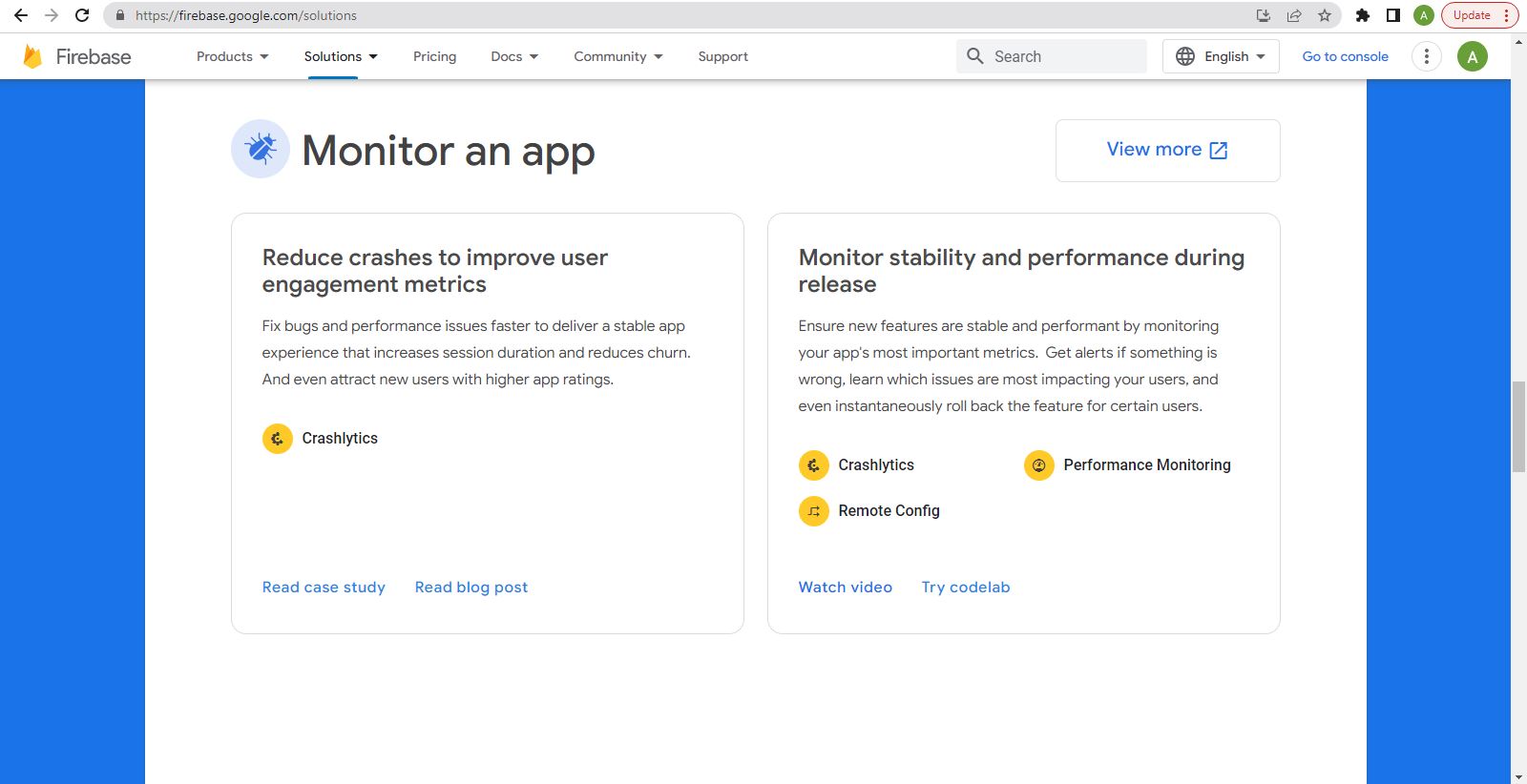Click the Crashlytics label in the Monitor stability card
The height and width of the screenshot is (784, 1527).
coord(876,465)
